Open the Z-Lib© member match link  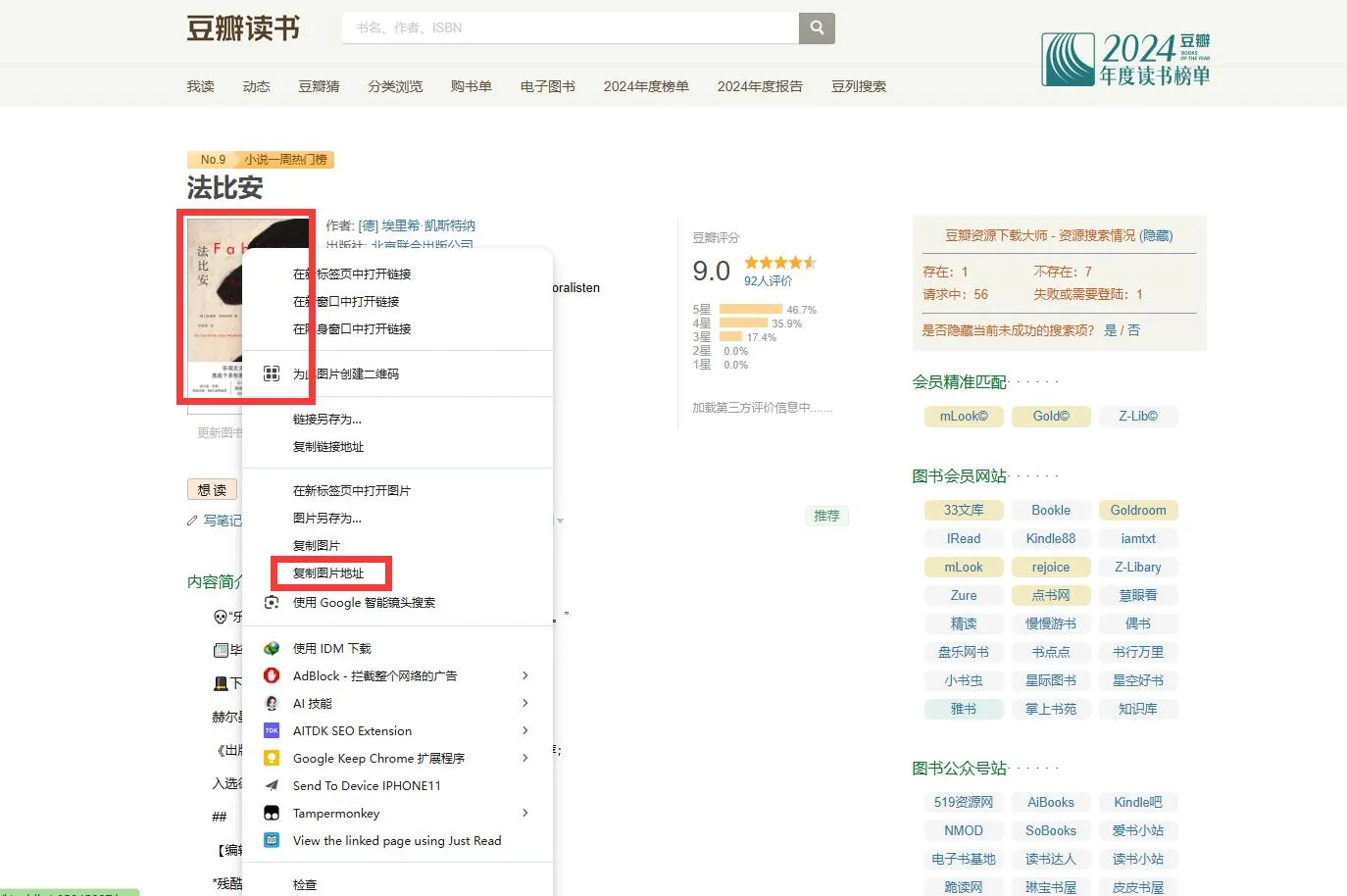[x=1138, y=416]
